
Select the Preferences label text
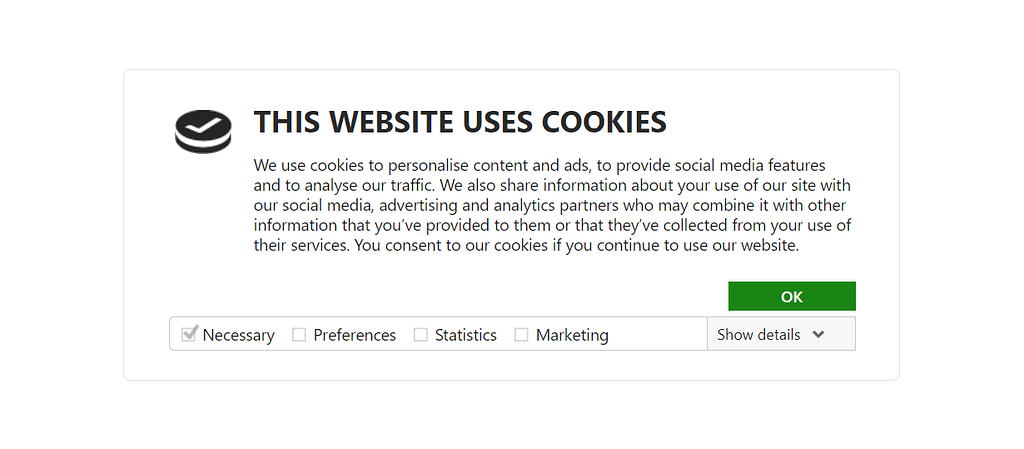point(354,336)
